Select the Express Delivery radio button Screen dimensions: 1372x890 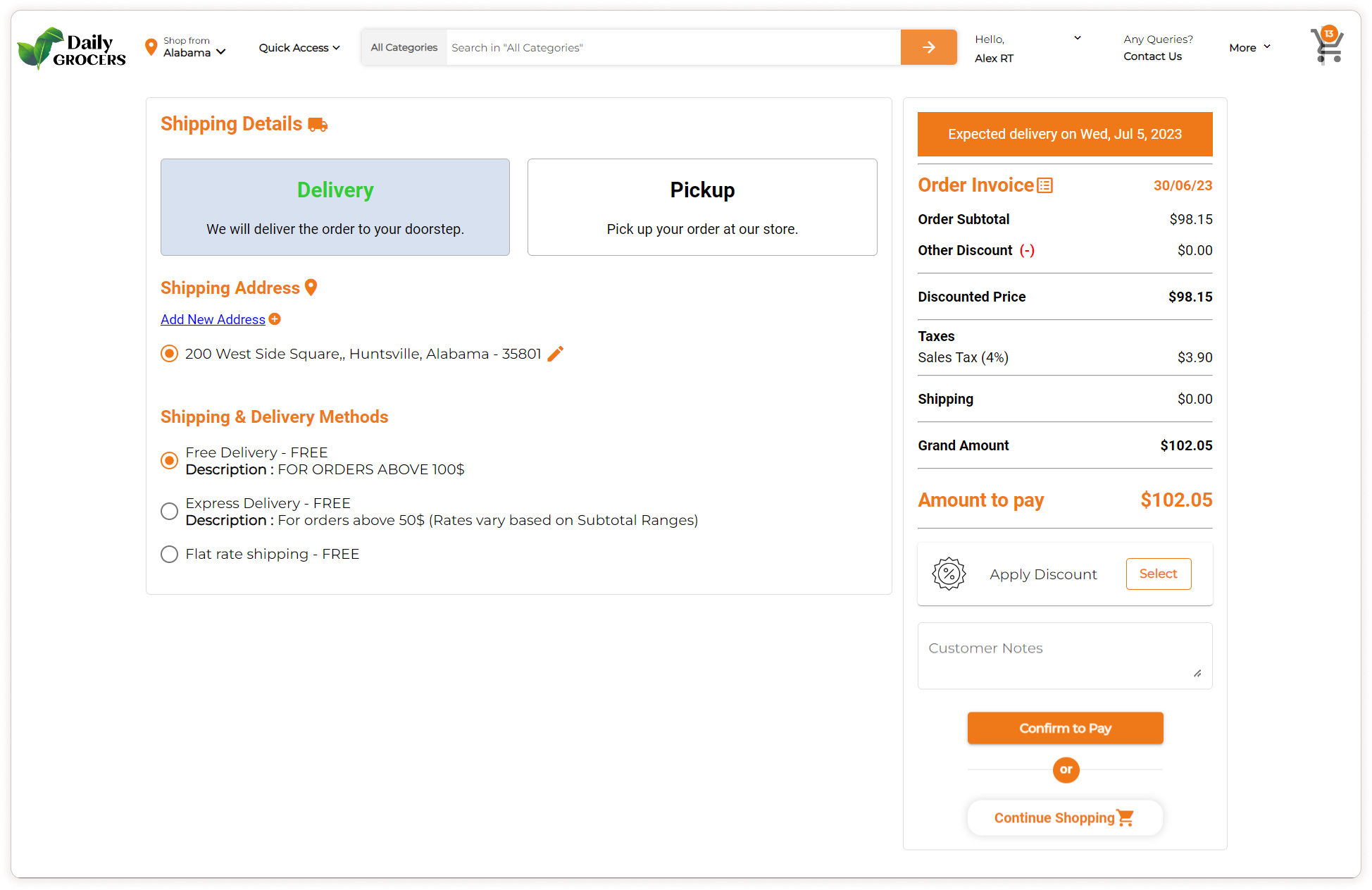pyautogui.click(x=169, y=511)
